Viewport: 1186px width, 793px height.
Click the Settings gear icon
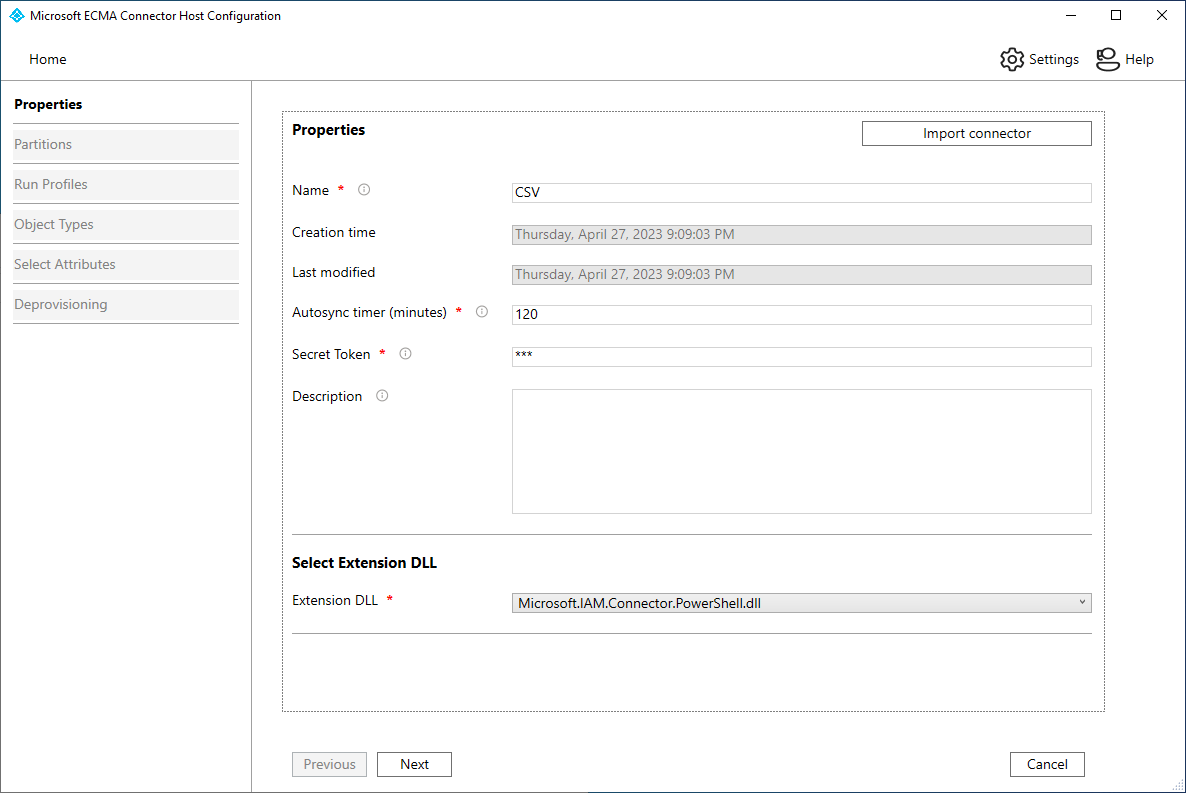(1011, 59)
